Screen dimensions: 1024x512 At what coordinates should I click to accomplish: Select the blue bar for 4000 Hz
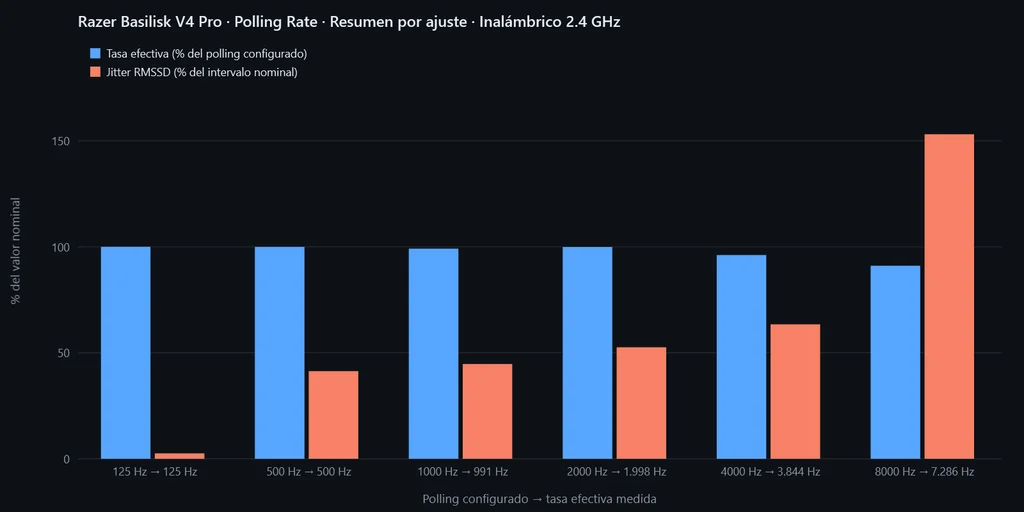click(x=741, y=357)
